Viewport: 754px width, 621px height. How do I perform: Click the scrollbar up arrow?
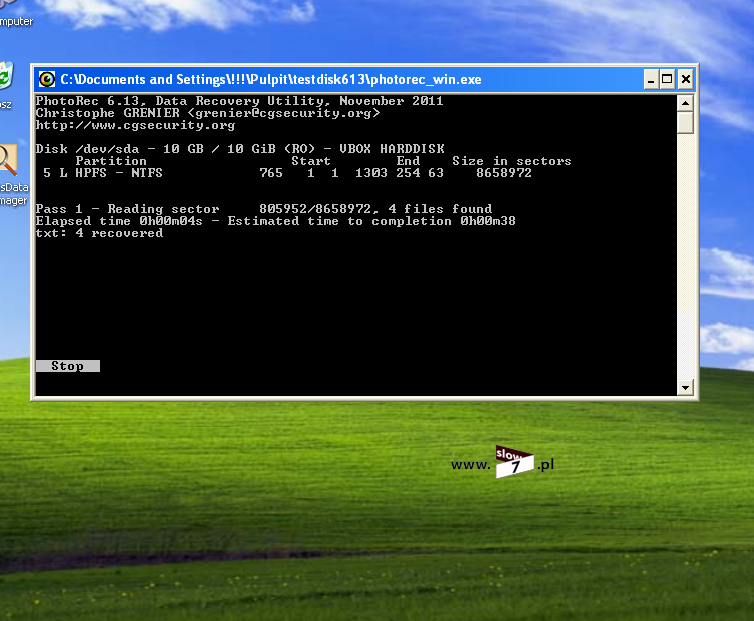click(685, 103)
